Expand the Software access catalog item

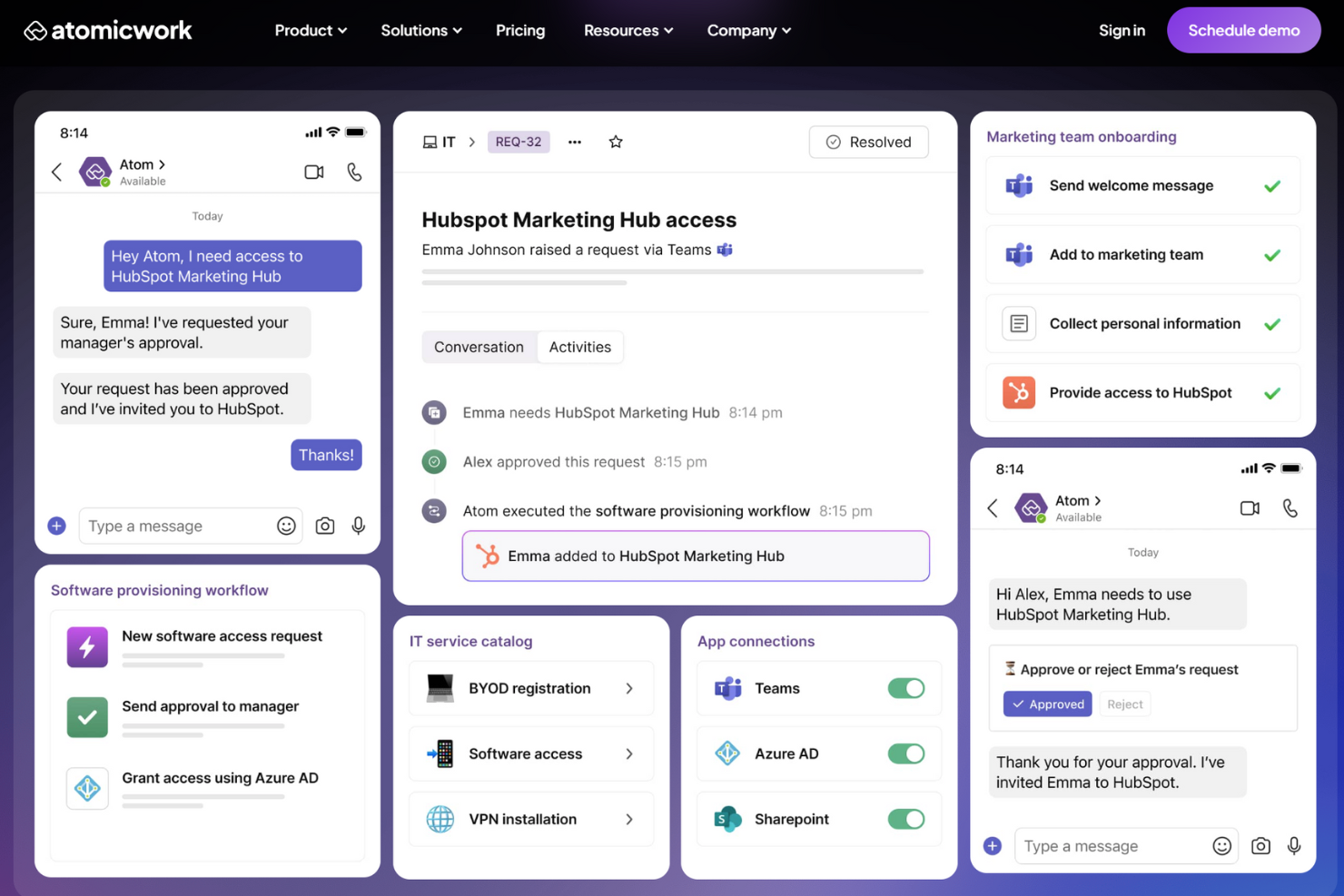pos(629,753)
